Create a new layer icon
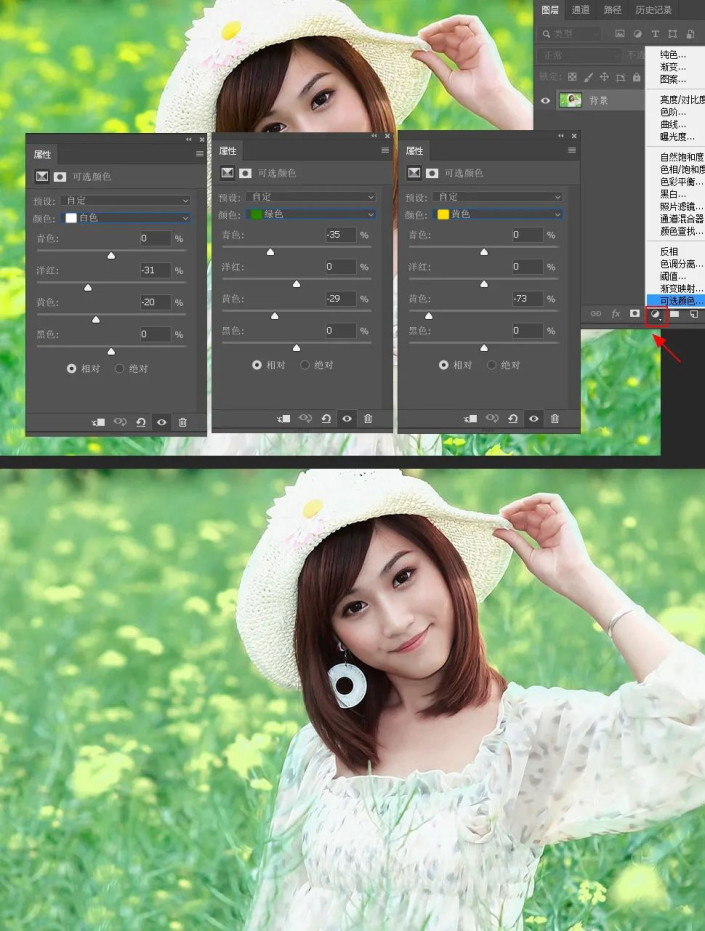The height and width of the screenshot is (931, 705). pyautogui.click(x=694, y=314)
